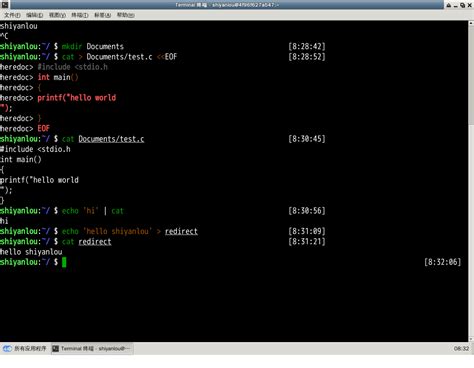
Task: Click the [8:28:42] timestamp
Action: click(307, 46)
